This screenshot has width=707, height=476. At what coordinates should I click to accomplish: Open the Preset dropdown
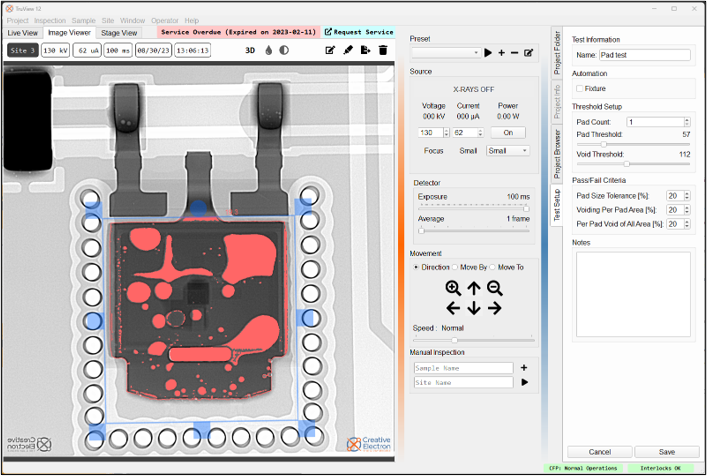tap(446, 53)
